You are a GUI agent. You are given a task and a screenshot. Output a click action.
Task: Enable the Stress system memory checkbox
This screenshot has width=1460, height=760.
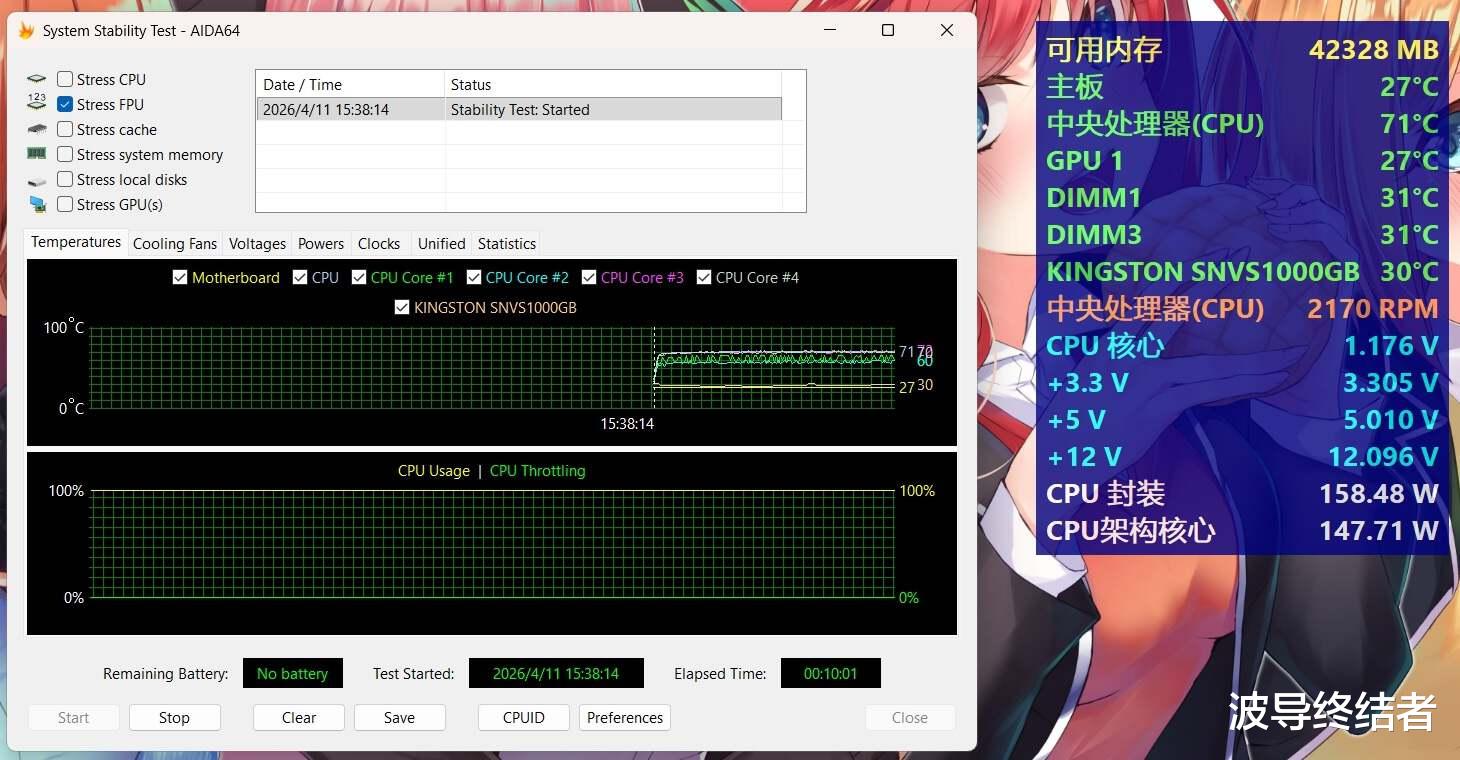65,154
